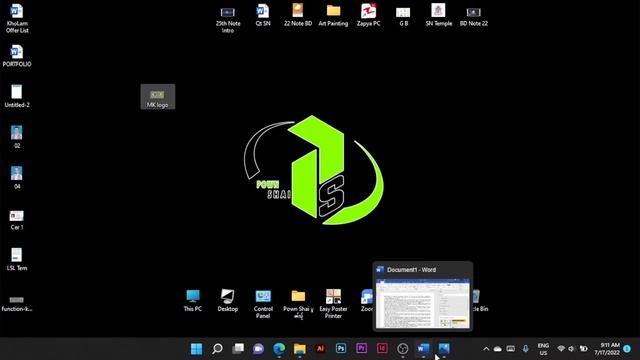Select the Untitled-2 desktop file
The height and width of the screenshot is (360, 640).
(17, 96)
